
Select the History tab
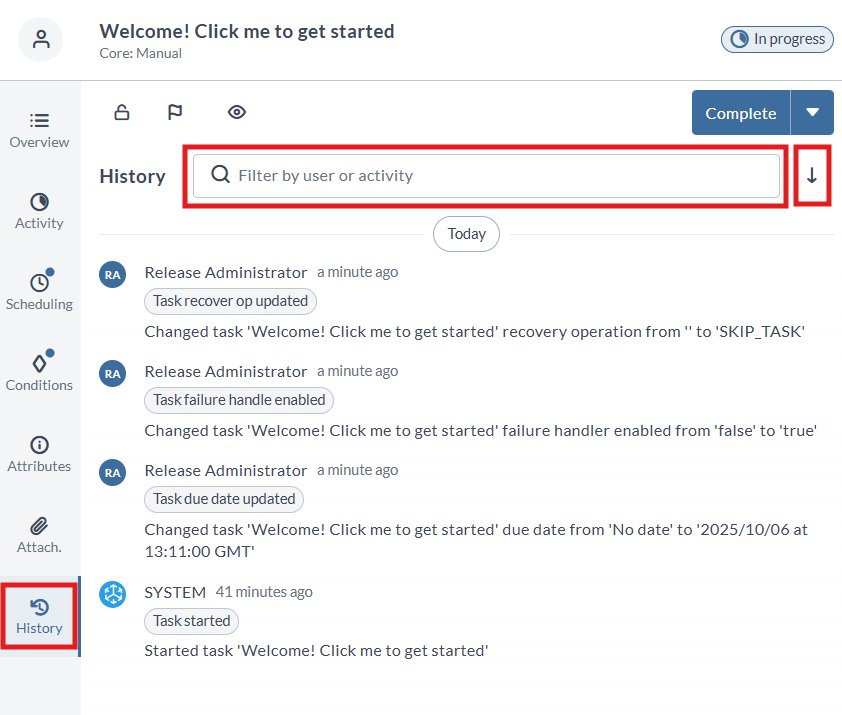pos(39,616)
